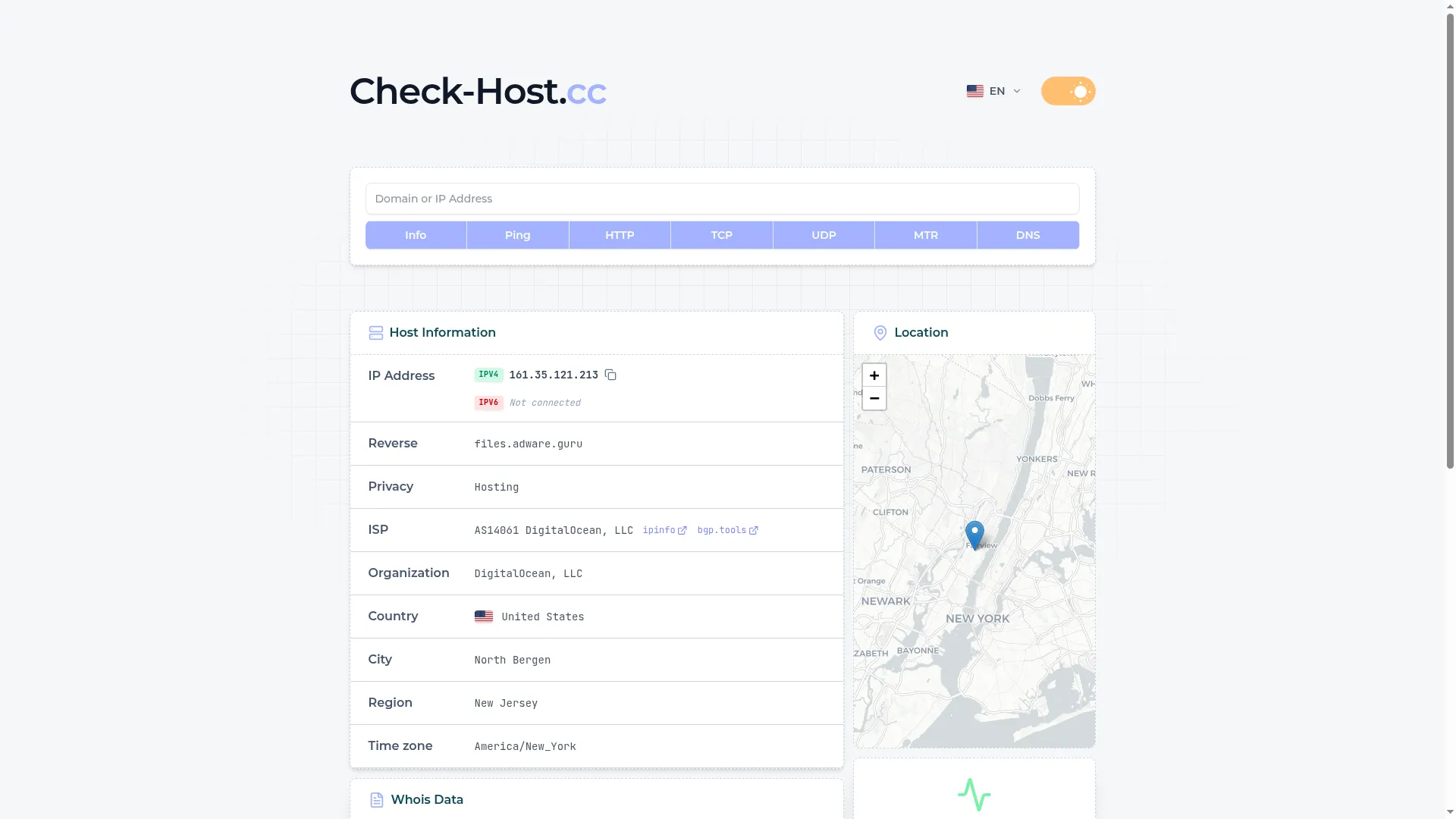Click the NEW YORK label on map
Viewport: 1456px width, 819px height.
[x=977, y=619]
